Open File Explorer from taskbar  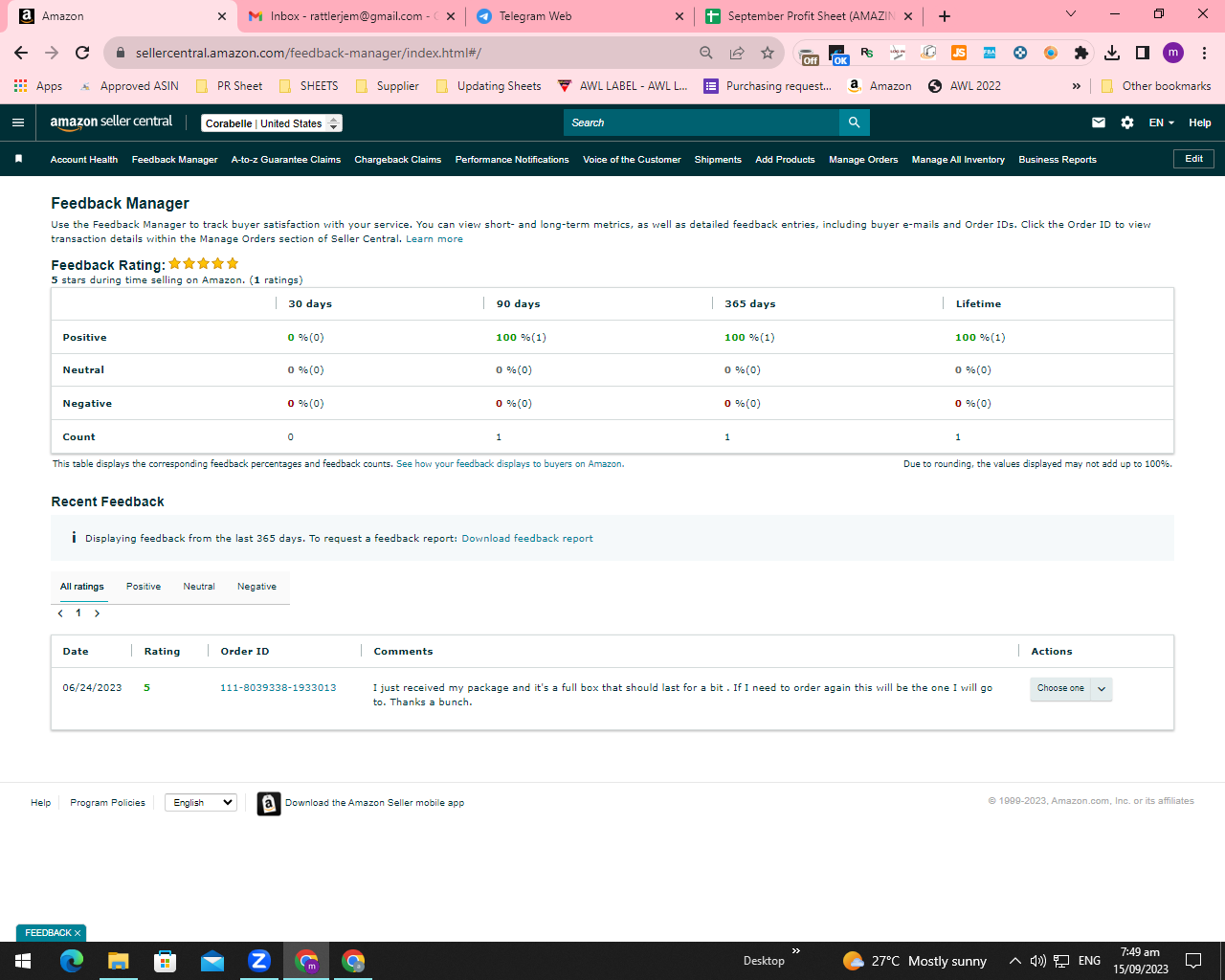[x=118, y=961]
